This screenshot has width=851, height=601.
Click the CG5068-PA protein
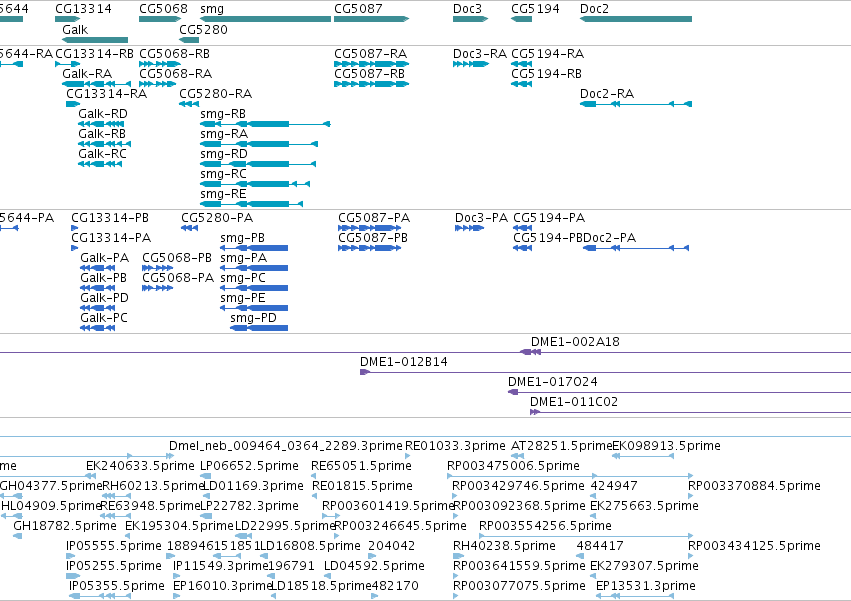click(x=157, y=288)
